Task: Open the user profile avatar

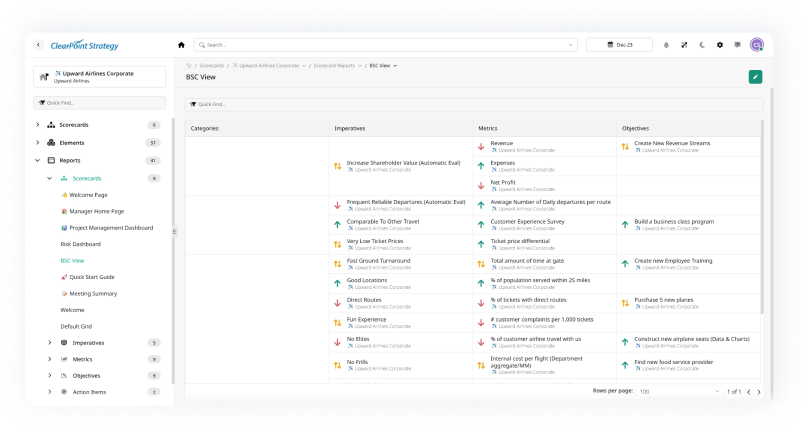Action: click(x=756, y=45)
